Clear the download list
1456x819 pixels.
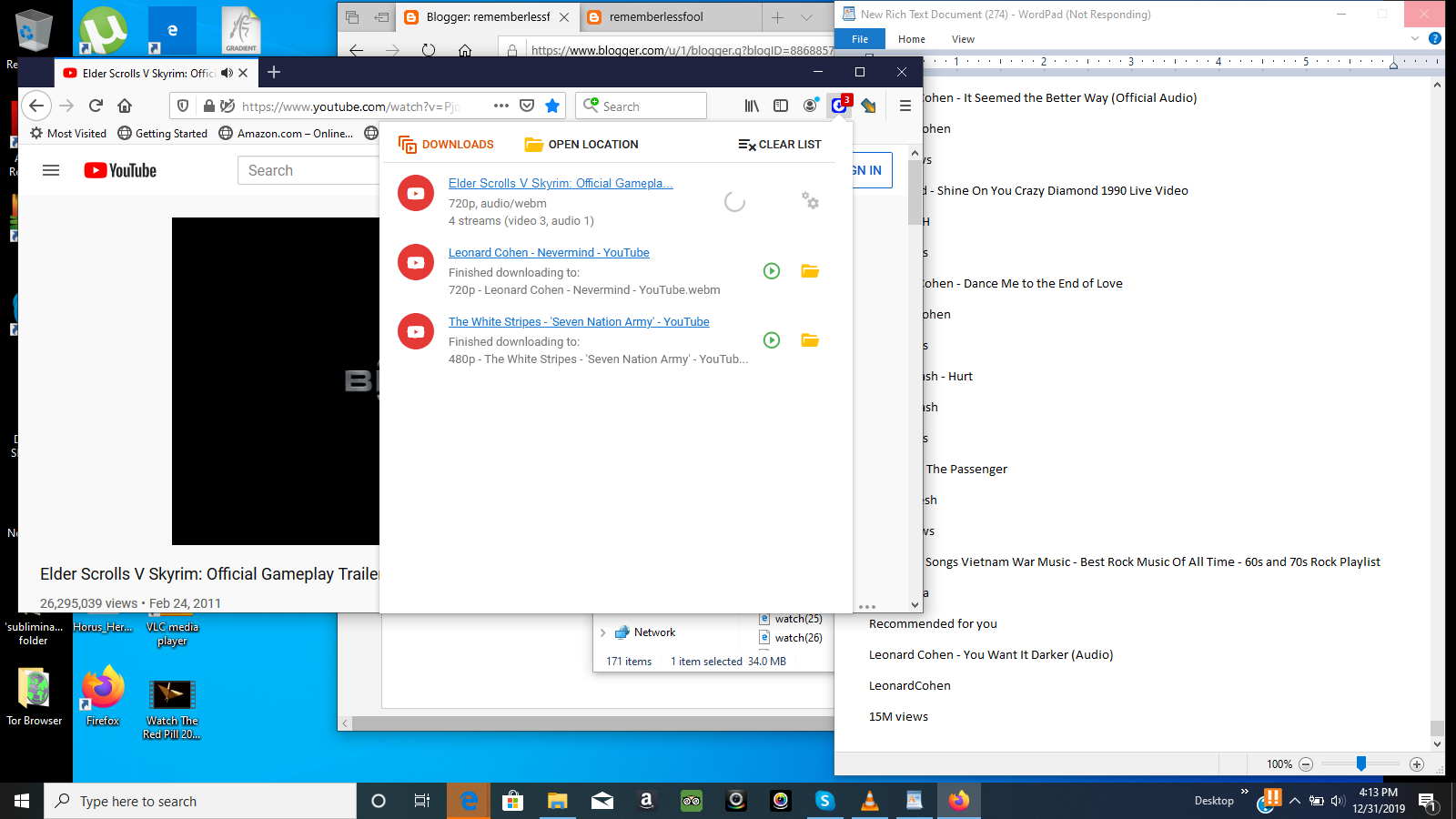coord(780,144)
